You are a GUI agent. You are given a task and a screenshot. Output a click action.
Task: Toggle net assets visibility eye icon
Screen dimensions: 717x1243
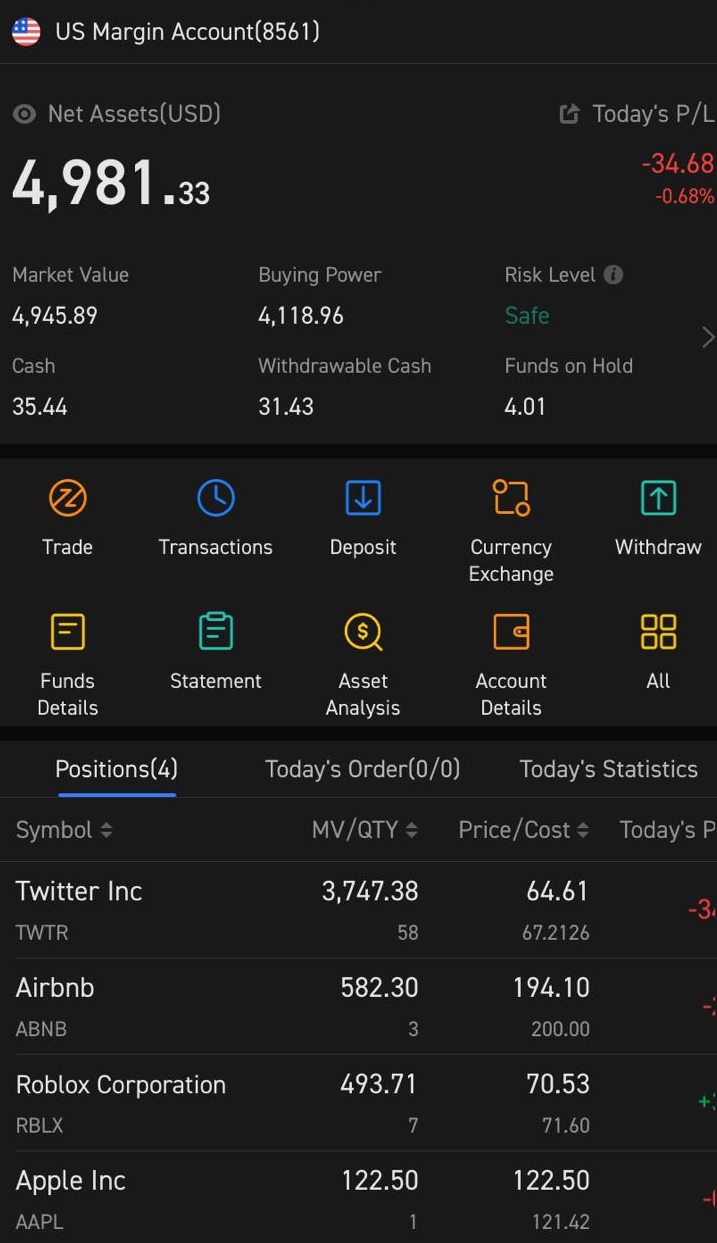click(24, 114)
